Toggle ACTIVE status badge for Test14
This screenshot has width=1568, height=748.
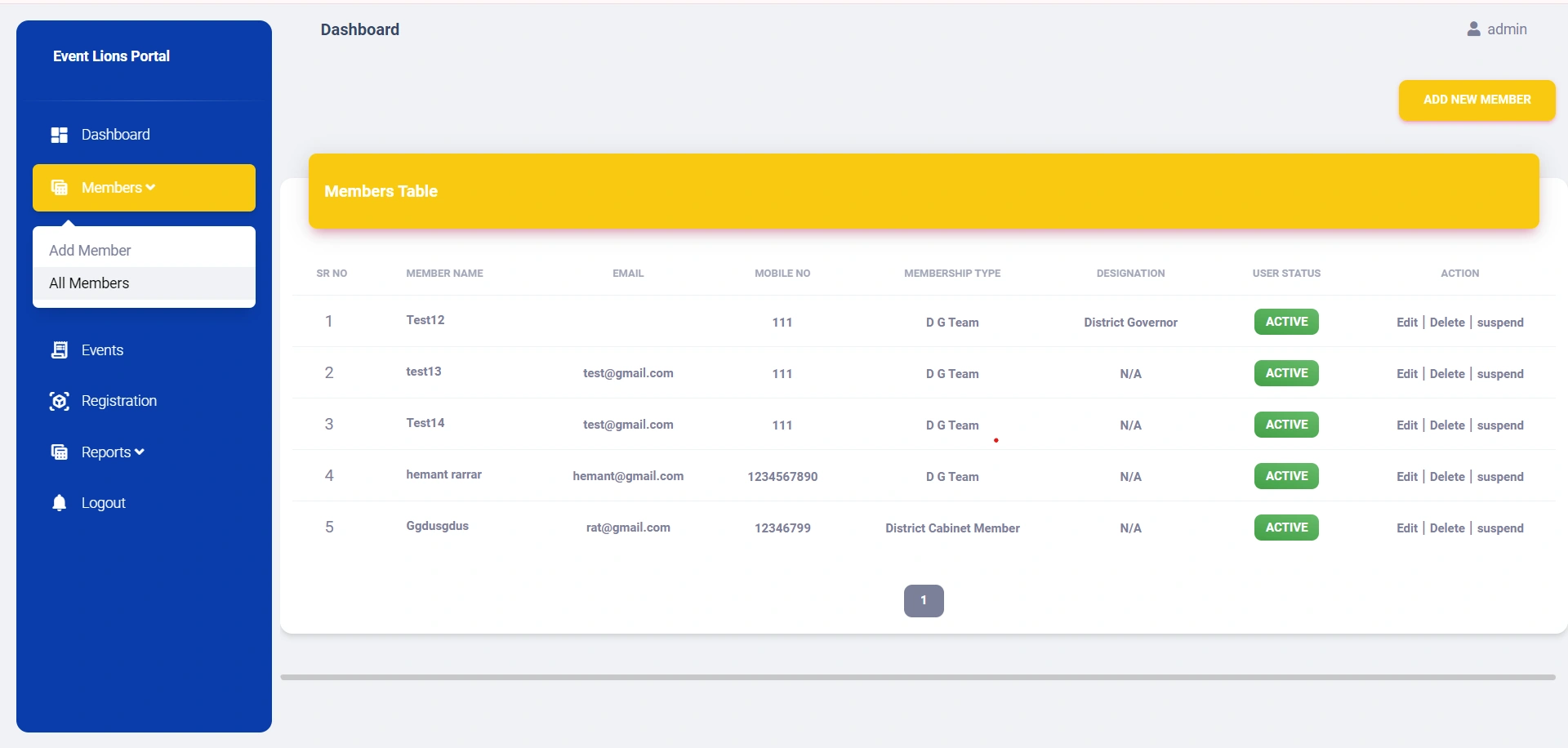[1285, 425]
